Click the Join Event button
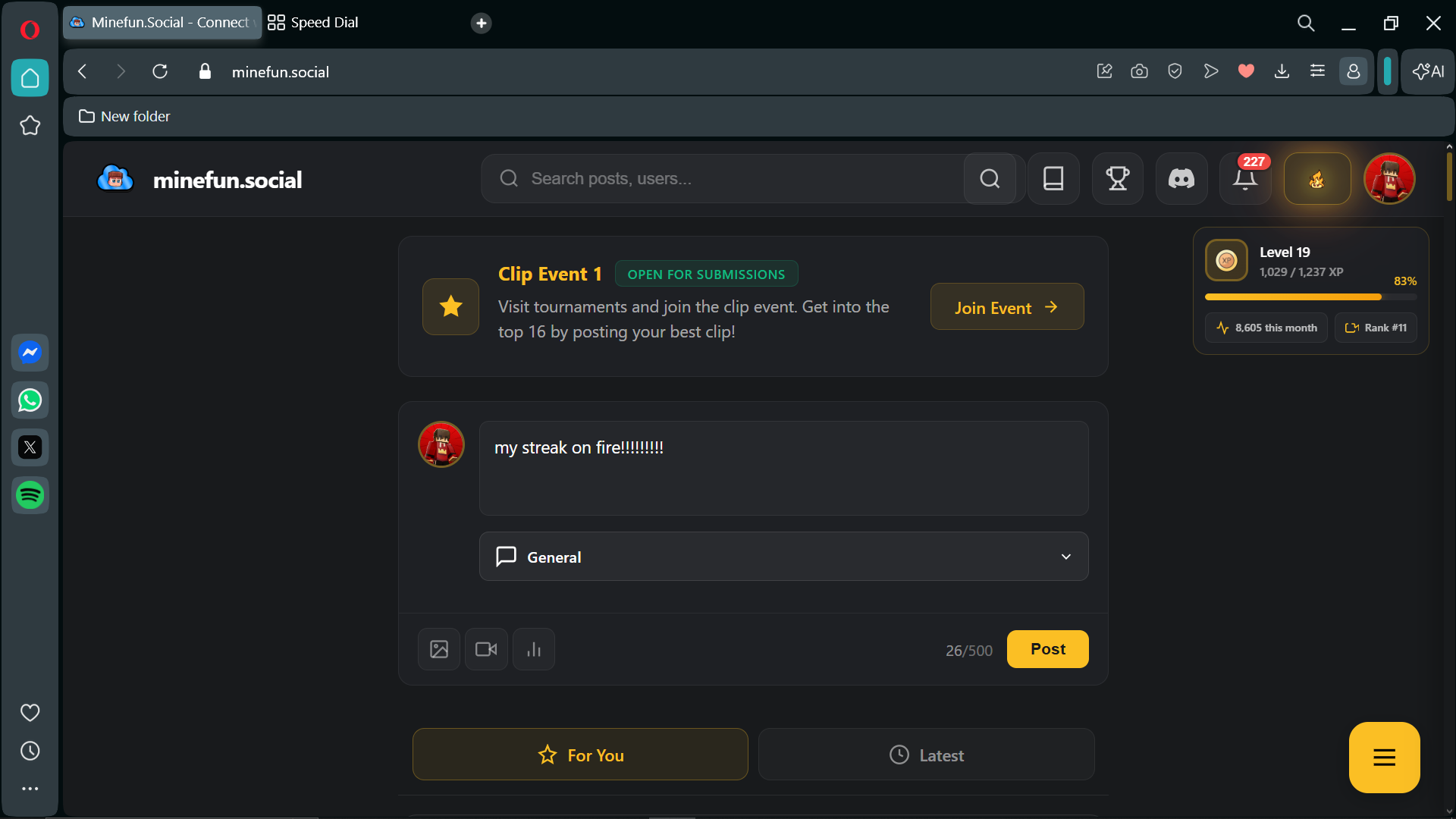 [x=1006, y=307]
